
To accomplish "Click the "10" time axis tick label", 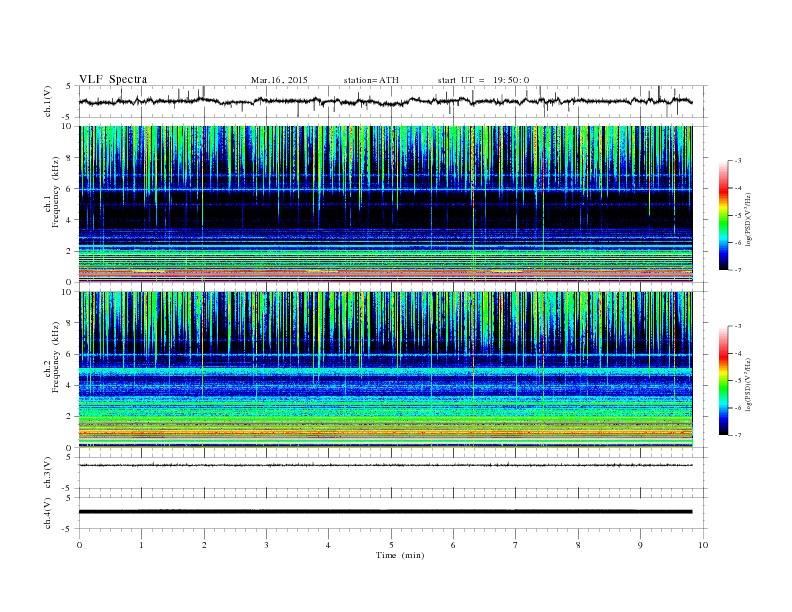I will (703, 545).
